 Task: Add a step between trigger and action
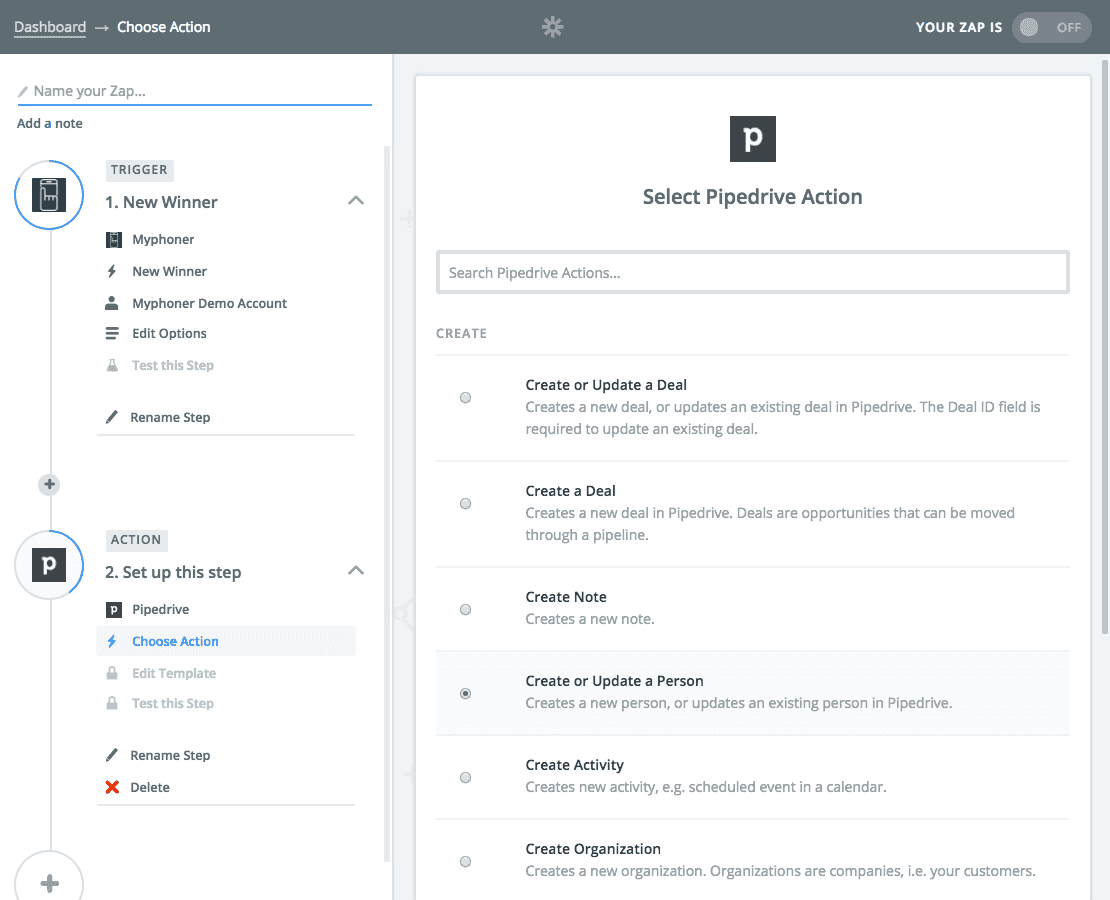[49, 484]
